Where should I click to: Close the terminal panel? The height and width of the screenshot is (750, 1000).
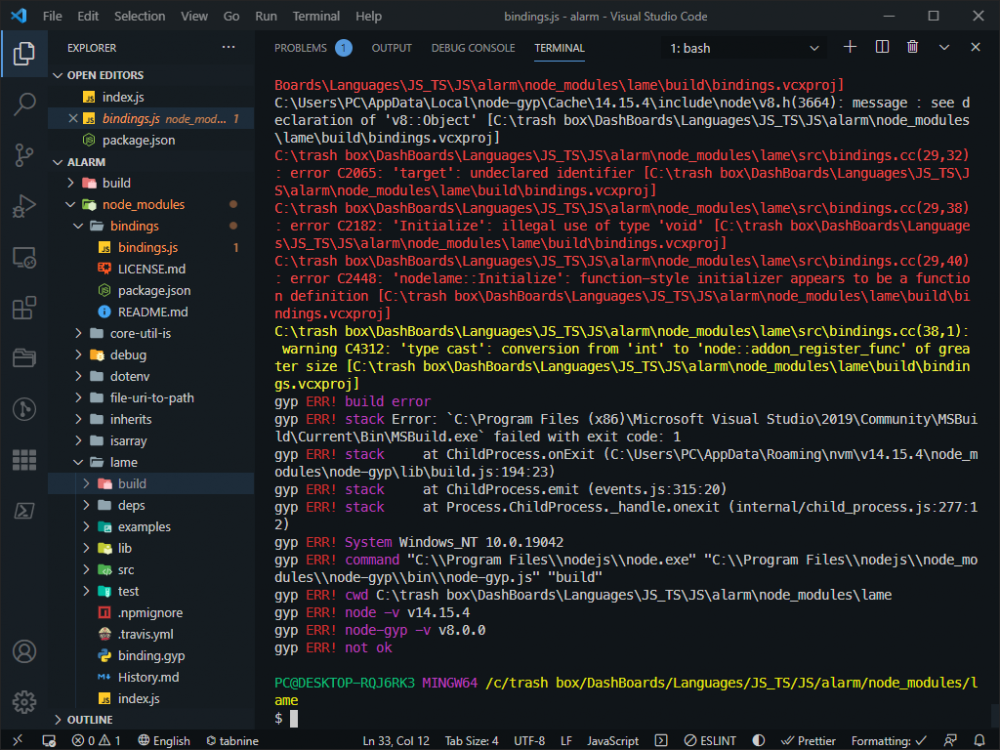coord(975,47)
